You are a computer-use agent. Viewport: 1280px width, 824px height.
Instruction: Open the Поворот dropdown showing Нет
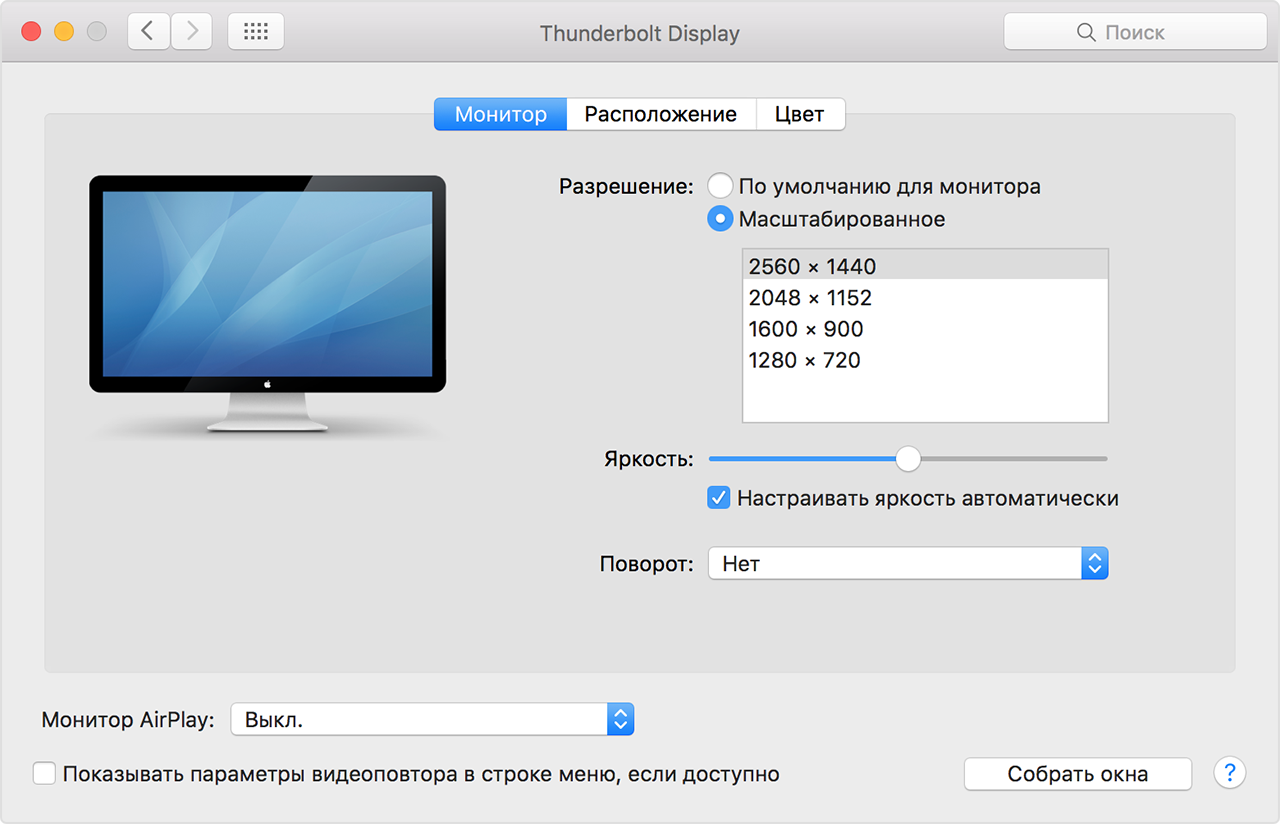pos(908,564)
